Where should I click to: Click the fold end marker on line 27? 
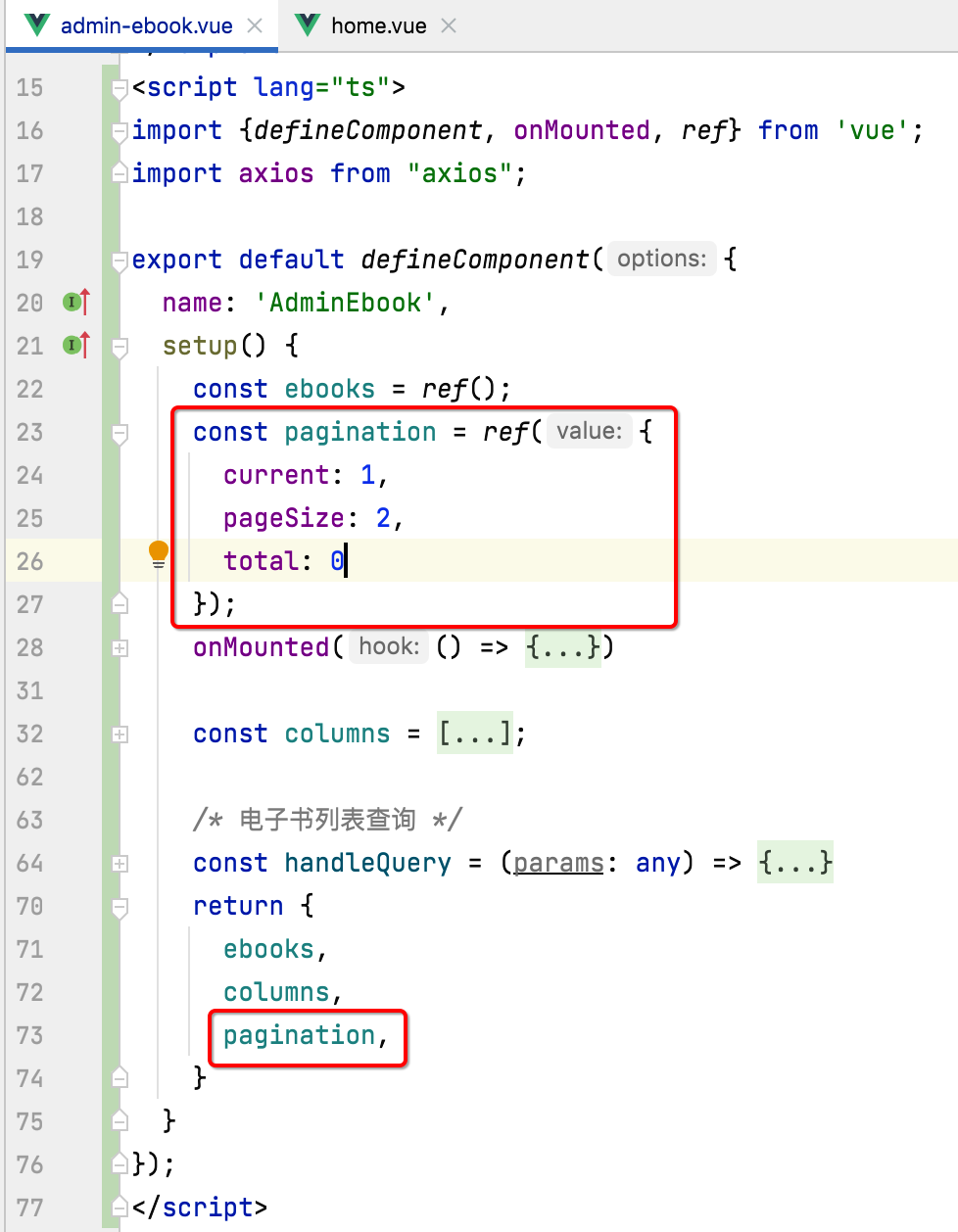click(120, 603)
